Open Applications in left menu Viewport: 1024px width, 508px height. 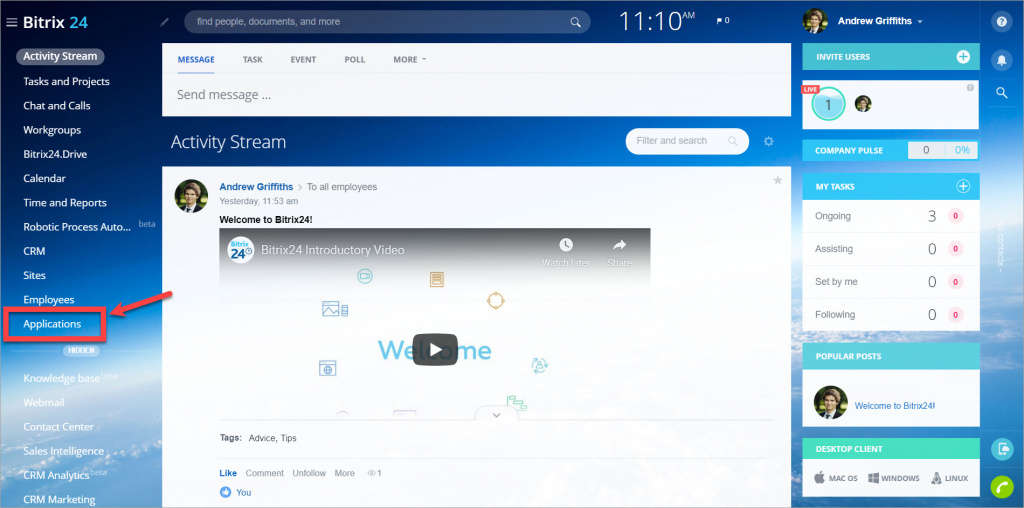(52, 324)
